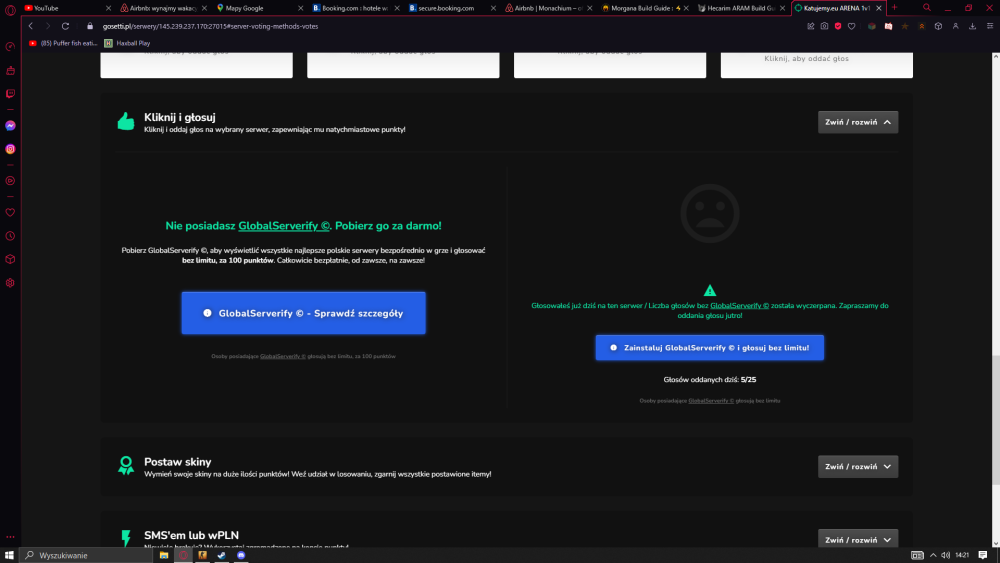Open sidebar three-dots setup menu
1000x563 pixels.
tap(10, 537)
